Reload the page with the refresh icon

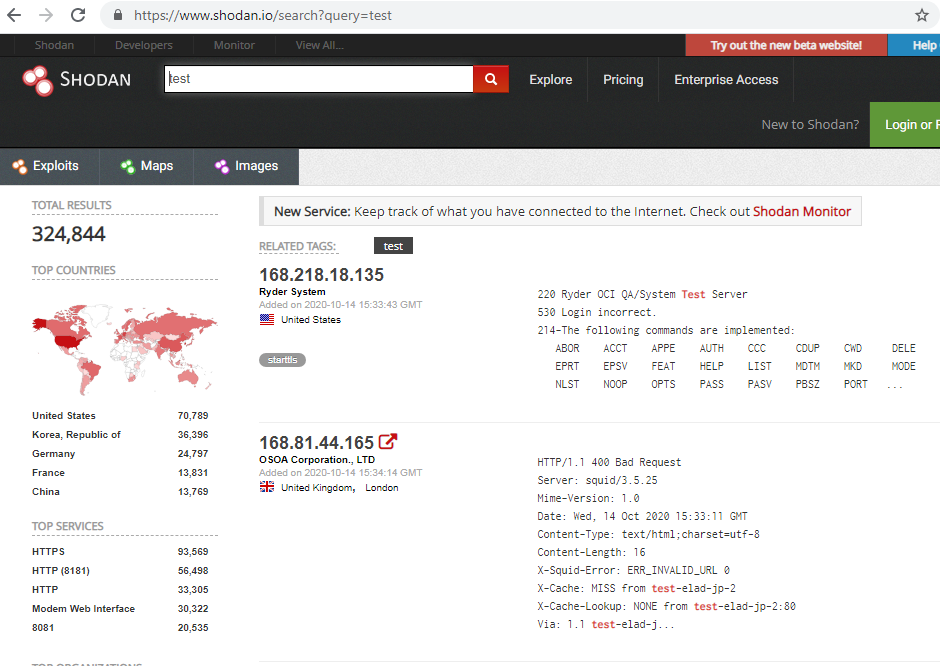pyautogui.click(x=78, y=15)
